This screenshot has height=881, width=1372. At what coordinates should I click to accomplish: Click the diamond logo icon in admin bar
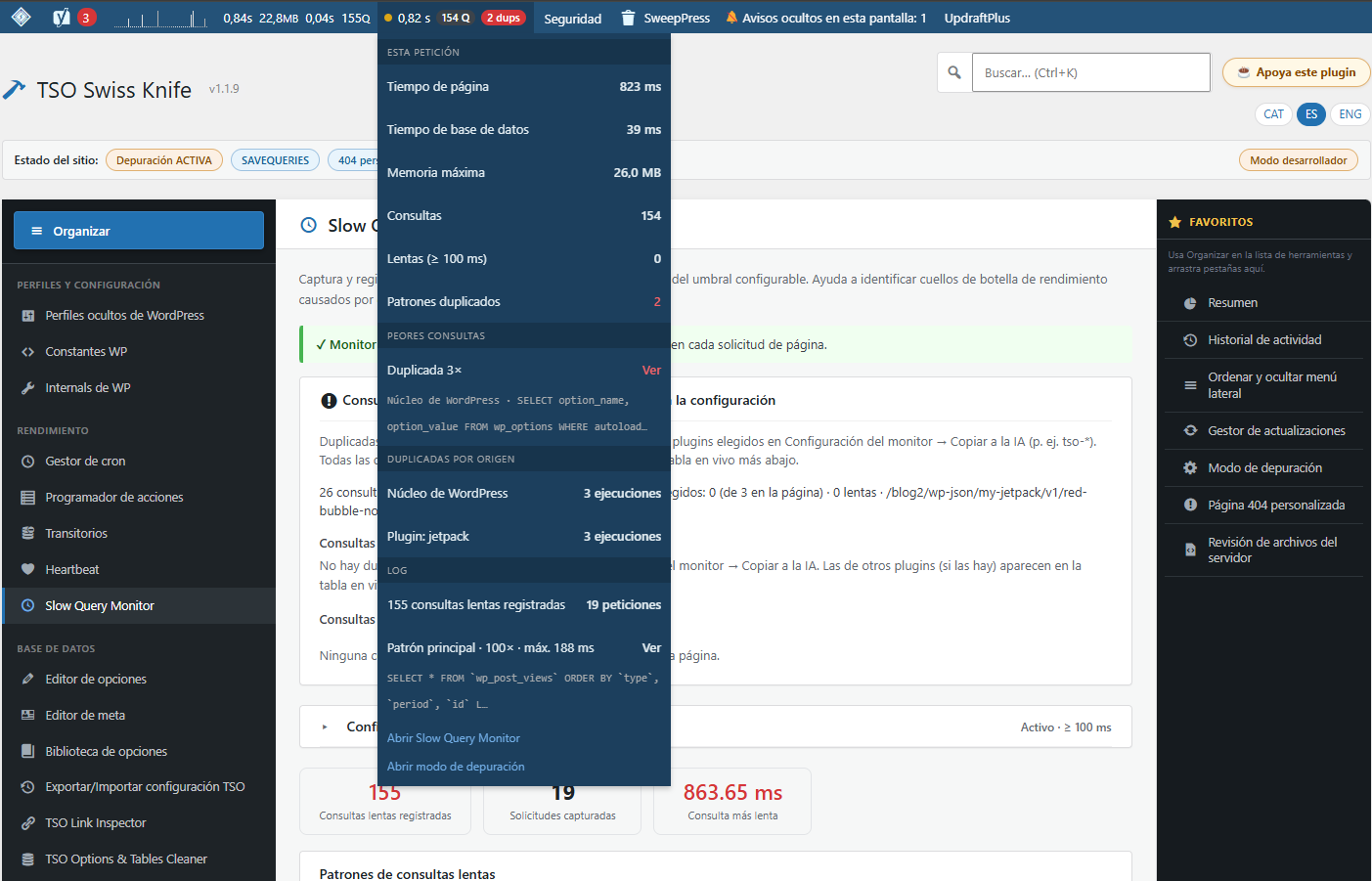pyautogui.click(x=22, y=18)
